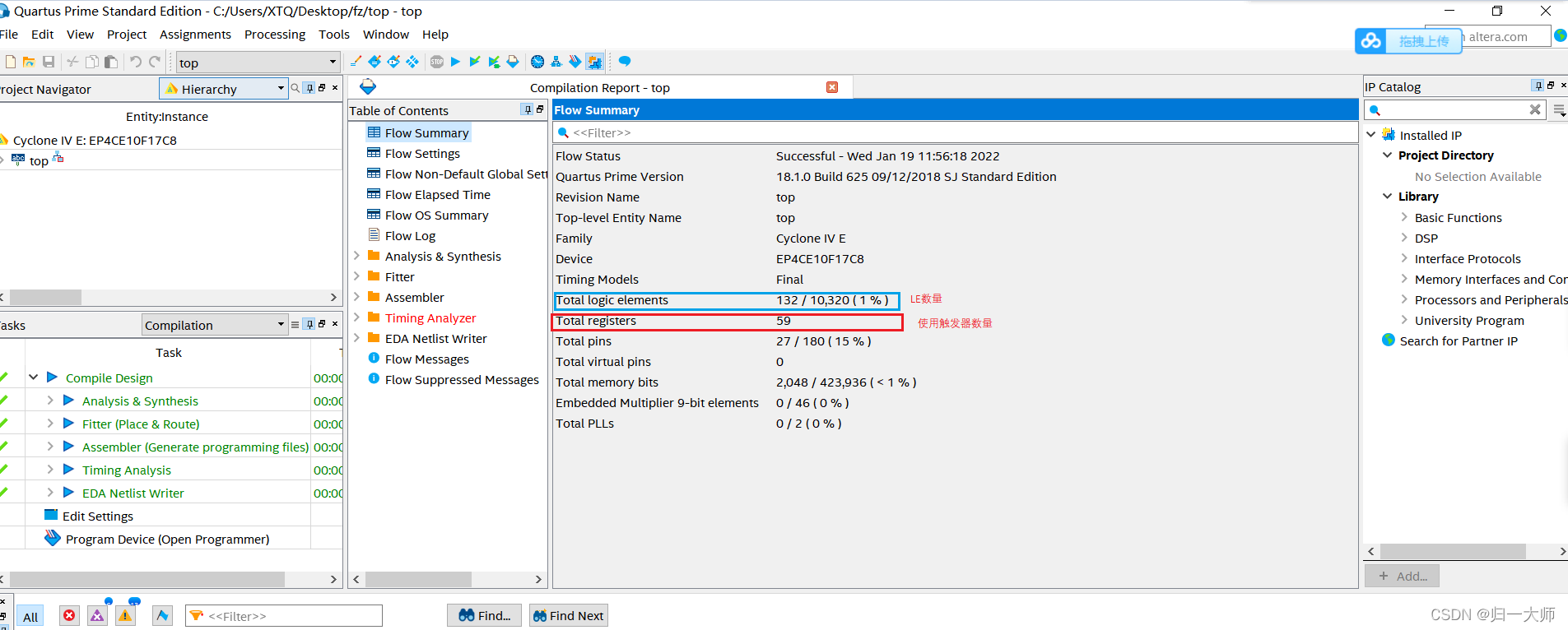Pin the Project Navigator panel
Image resolution: width=1568 pixels, height=630 pixels.
[x=309, y=88]
